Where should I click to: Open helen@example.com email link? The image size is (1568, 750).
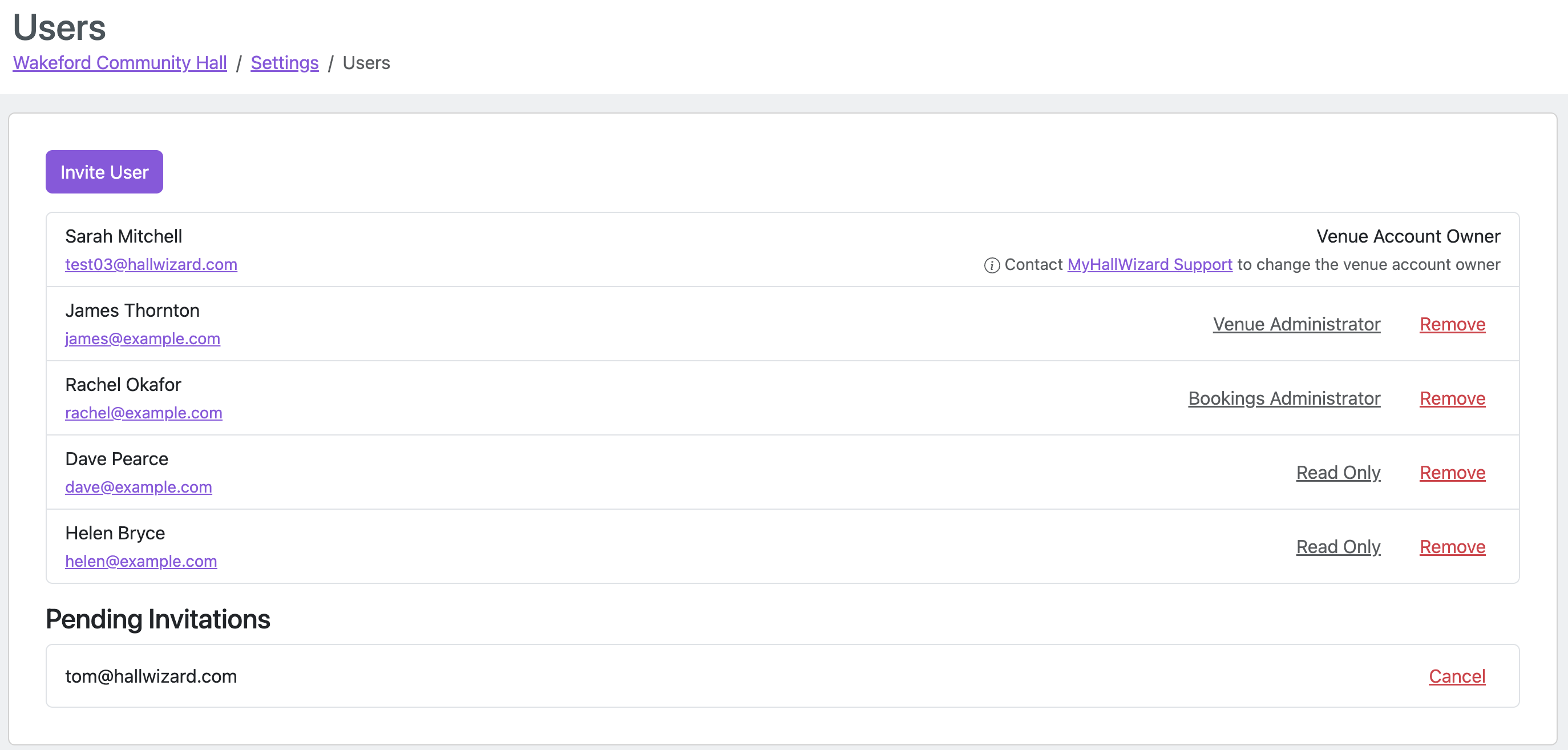pos(140,561)
